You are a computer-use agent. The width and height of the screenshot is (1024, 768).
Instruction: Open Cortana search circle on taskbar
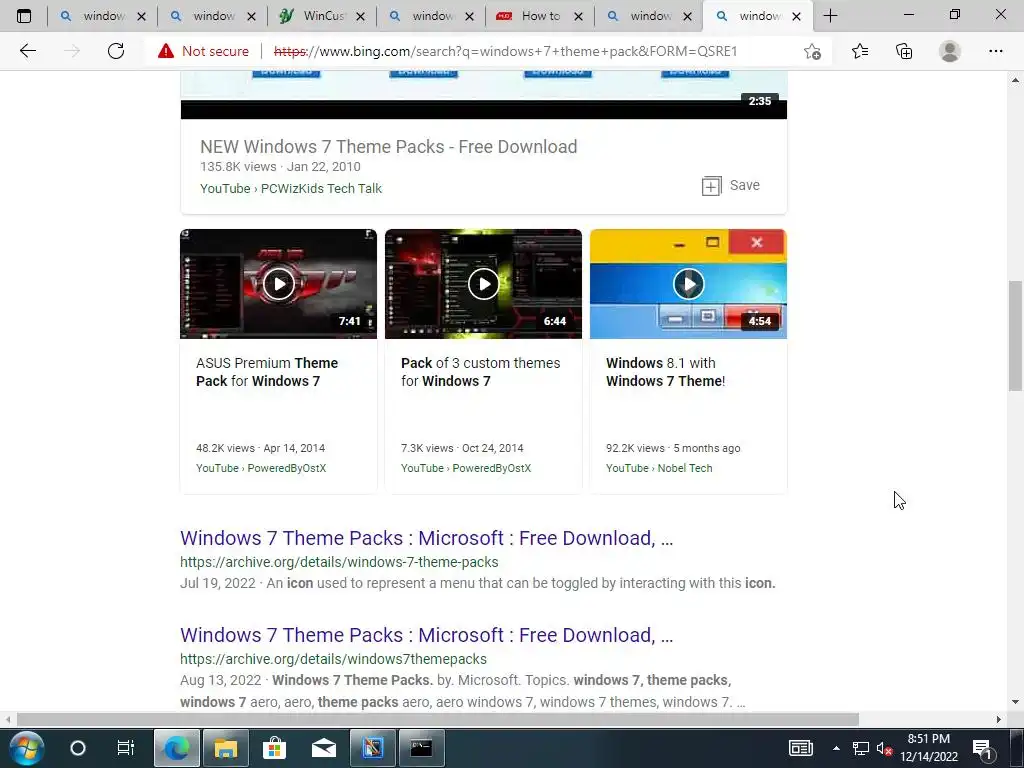pos(78,748)
